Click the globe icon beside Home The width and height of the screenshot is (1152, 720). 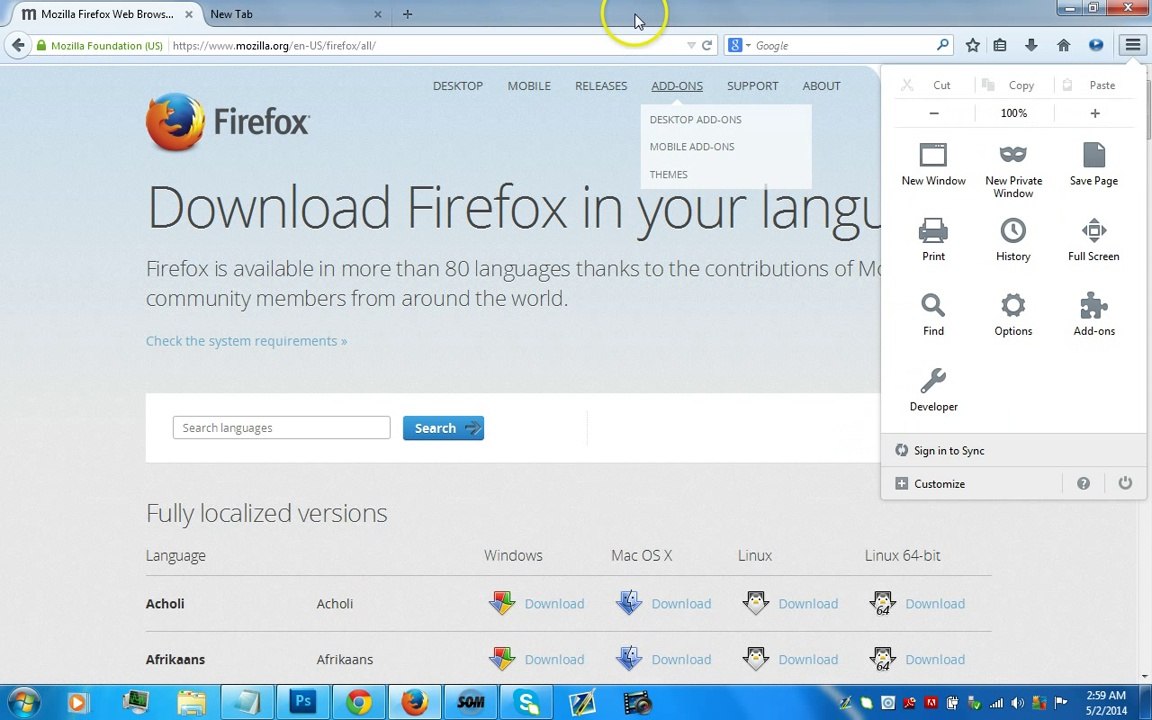click(1095, 46)
